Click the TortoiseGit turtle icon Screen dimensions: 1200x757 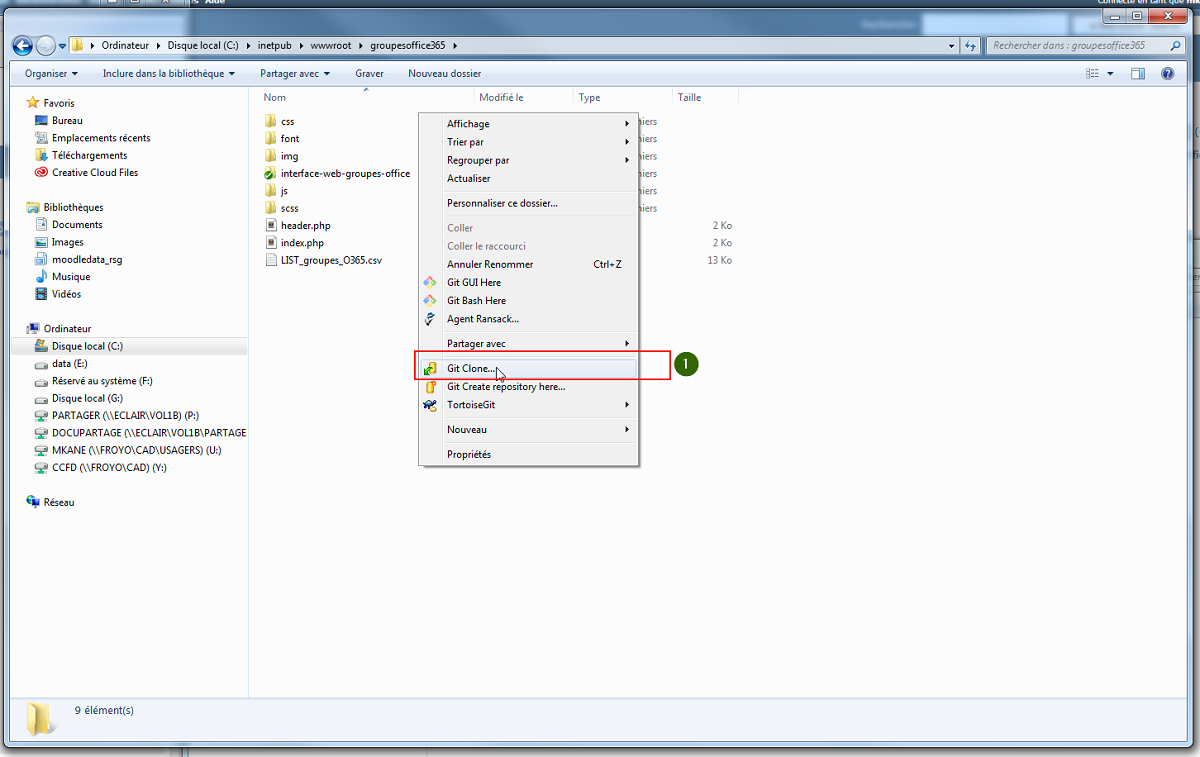[430, 405]
